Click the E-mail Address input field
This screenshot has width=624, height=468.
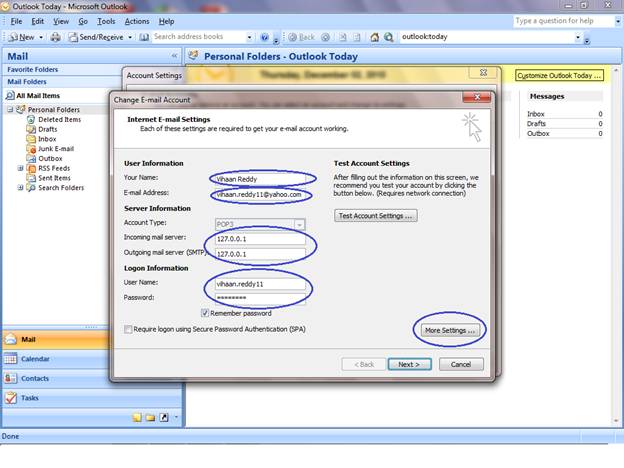pos(261,195)
